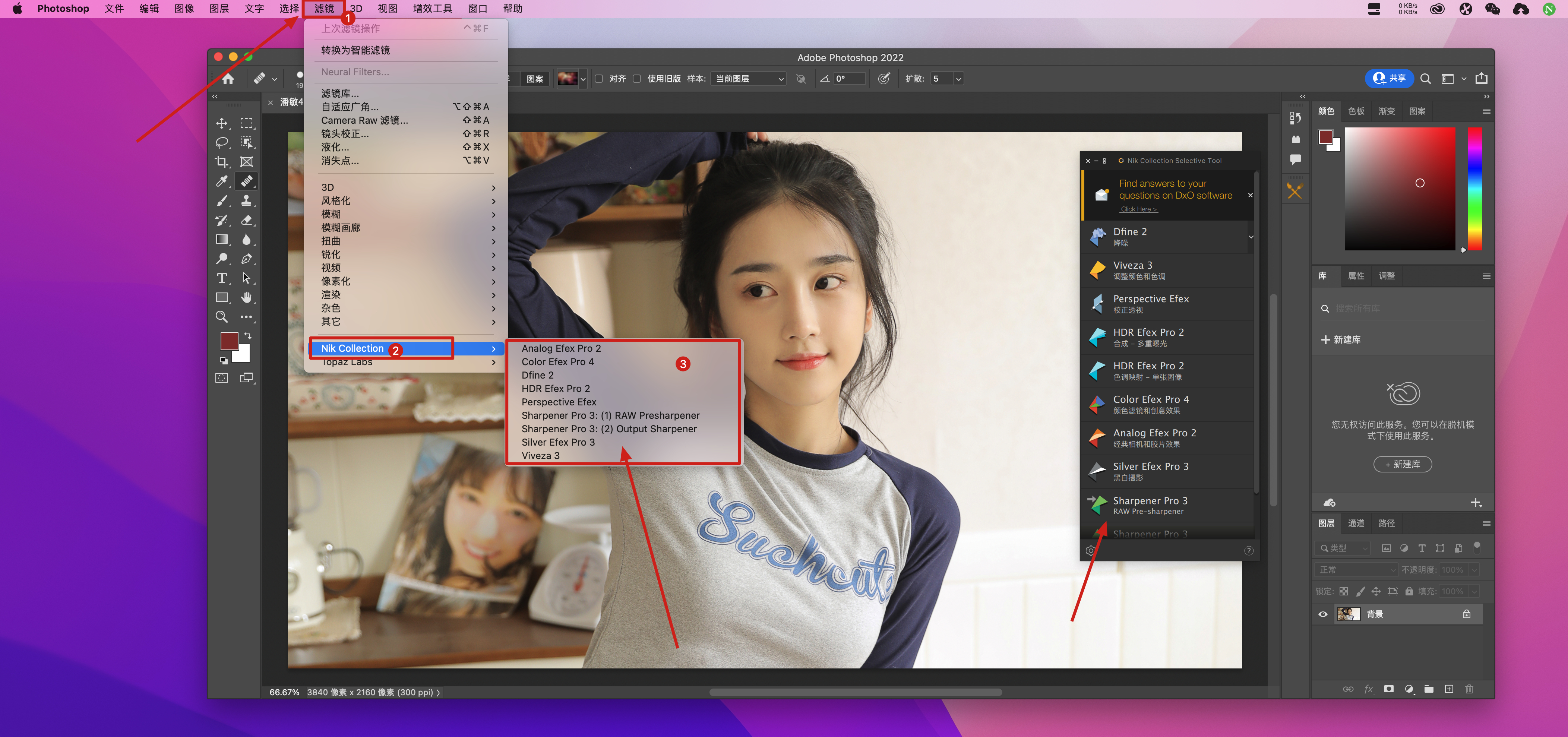Switch to the 通道 tab
The width and height of the screenshot is (1568, 737).
(x=1356, y=524)
